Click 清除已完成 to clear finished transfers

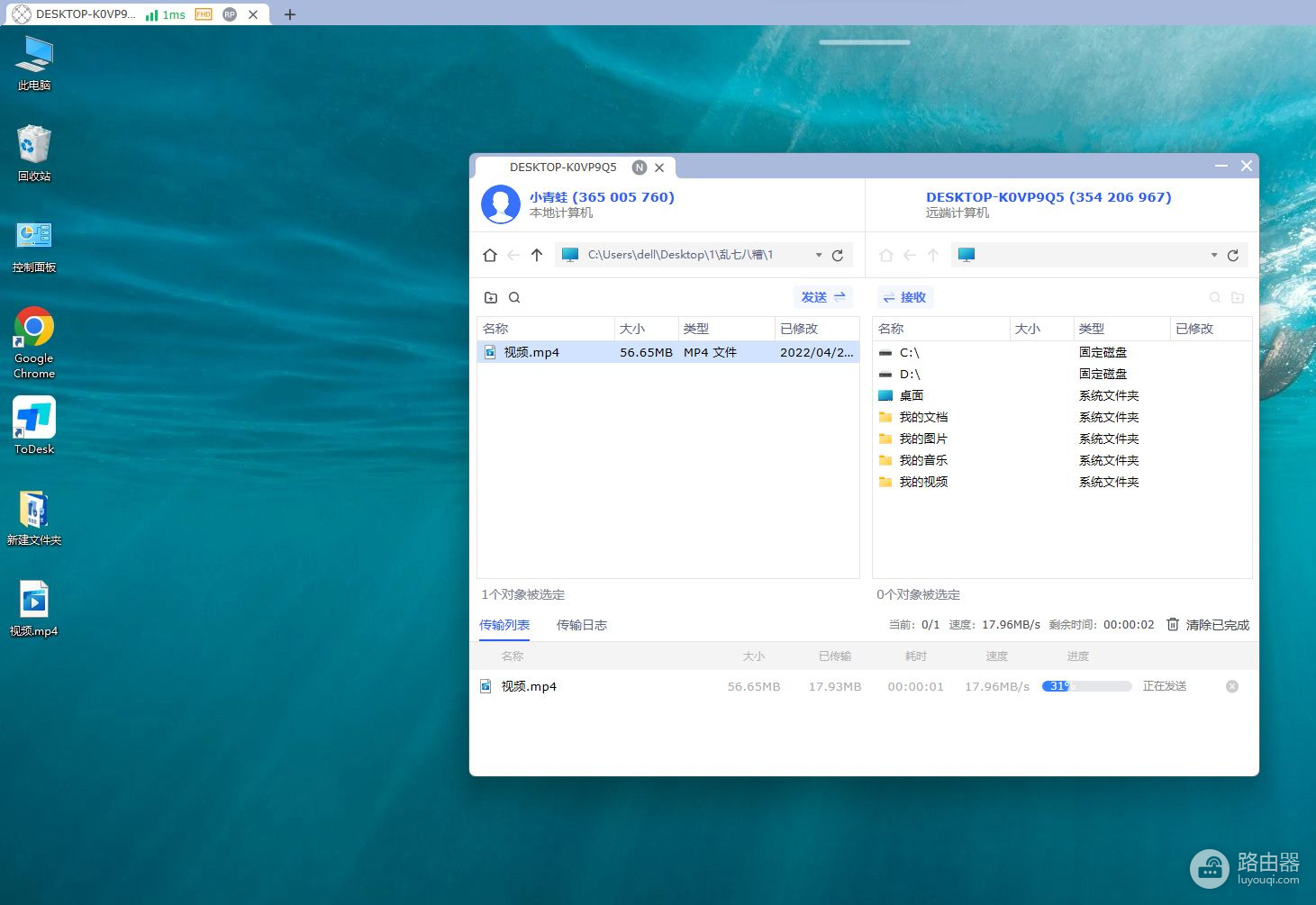coord(1208,625)
